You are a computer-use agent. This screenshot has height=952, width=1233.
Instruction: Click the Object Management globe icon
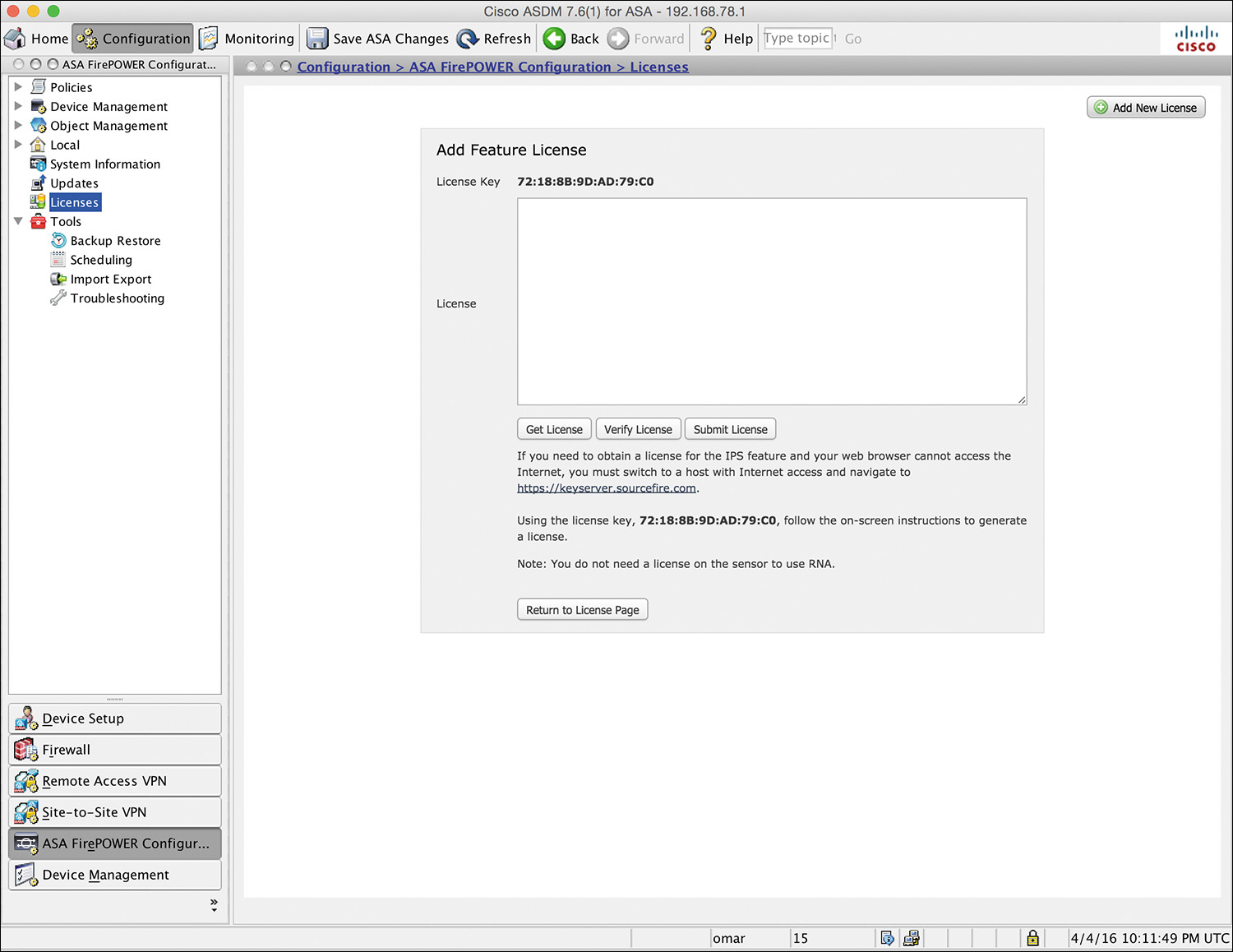point(39,125)
